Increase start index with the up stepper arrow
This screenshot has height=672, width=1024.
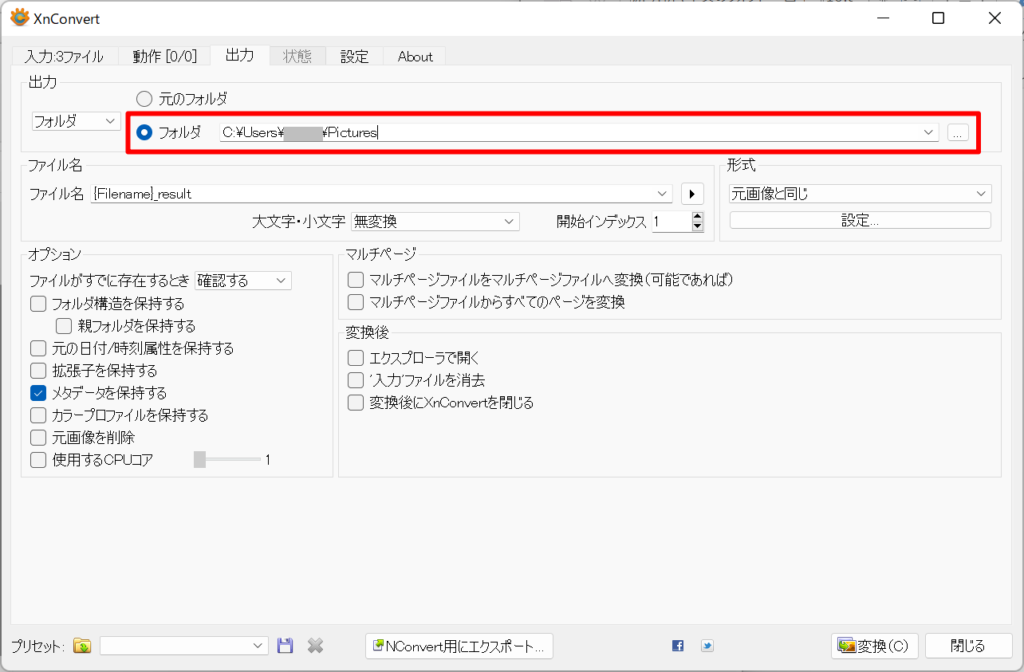pyautogui.click(x=698, y=215)
